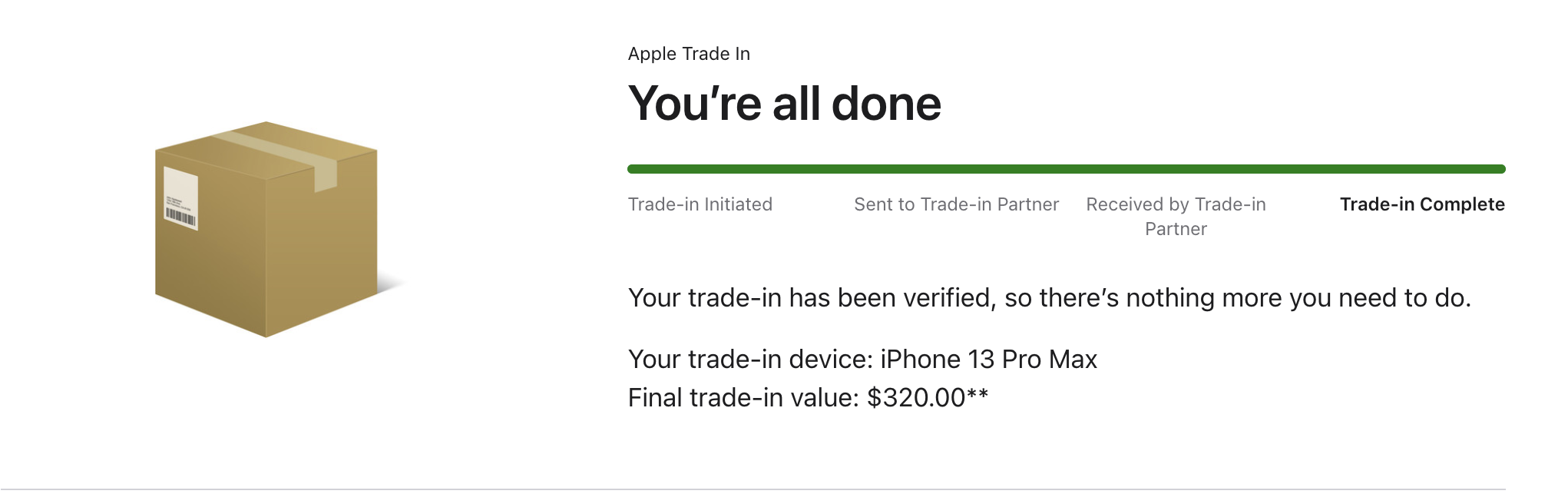The height and width of the screenshot is (504, 1568).
Task: Click the green trade-in progress bar
Action: 1066,169
